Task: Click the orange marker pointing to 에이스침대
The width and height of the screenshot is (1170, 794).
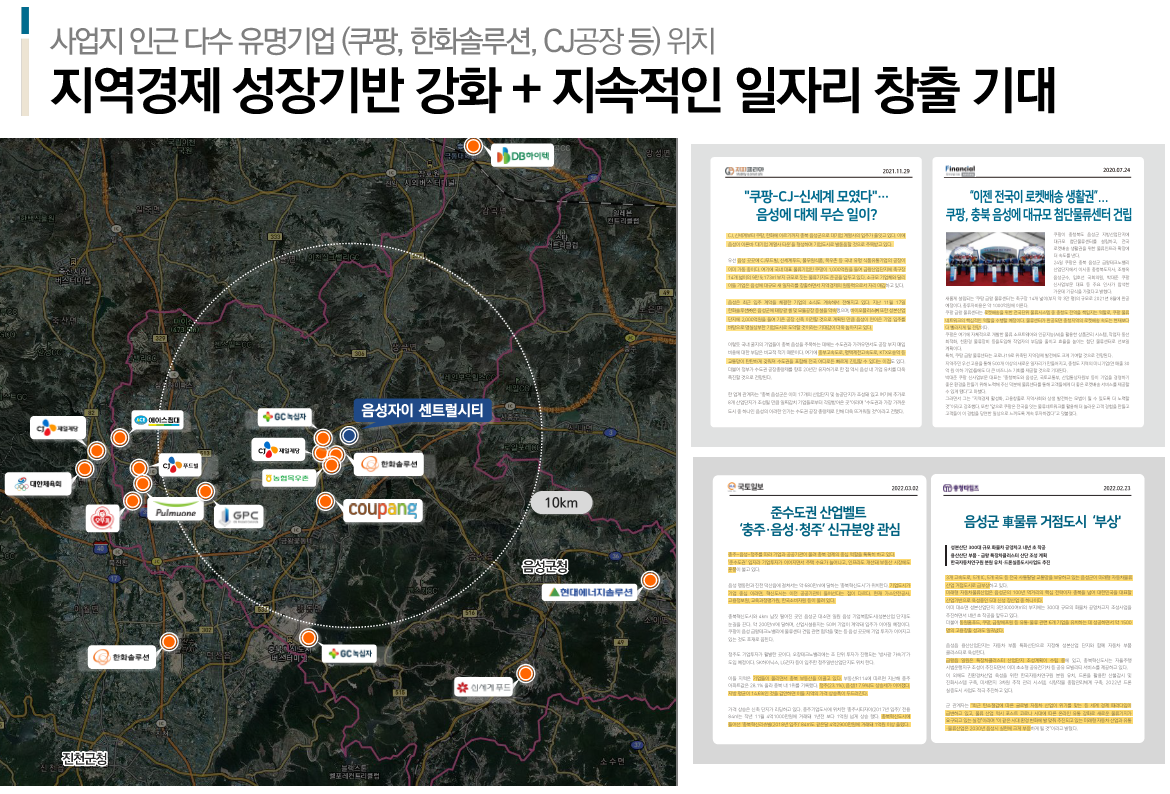Action: pos(119,437)
